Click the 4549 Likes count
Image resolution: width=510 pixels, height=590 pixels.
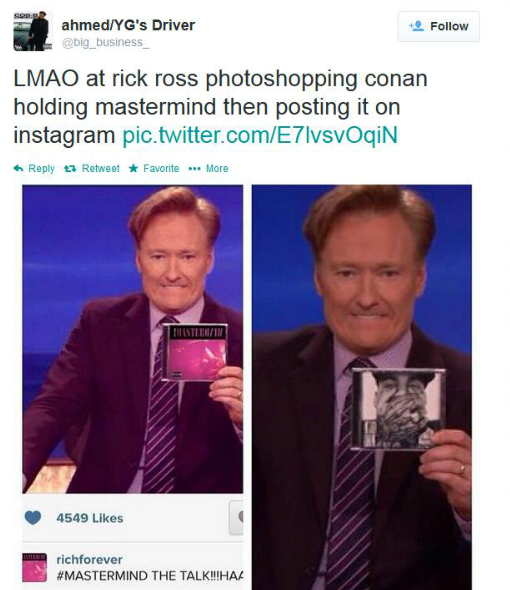90,518
